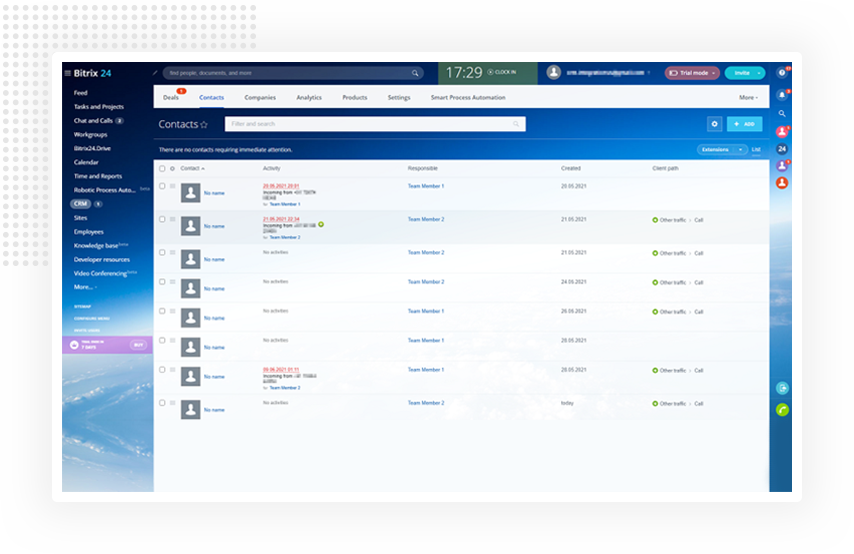Open Smart Process Automation tab
854x554 pixels.
tap(468, 98)
